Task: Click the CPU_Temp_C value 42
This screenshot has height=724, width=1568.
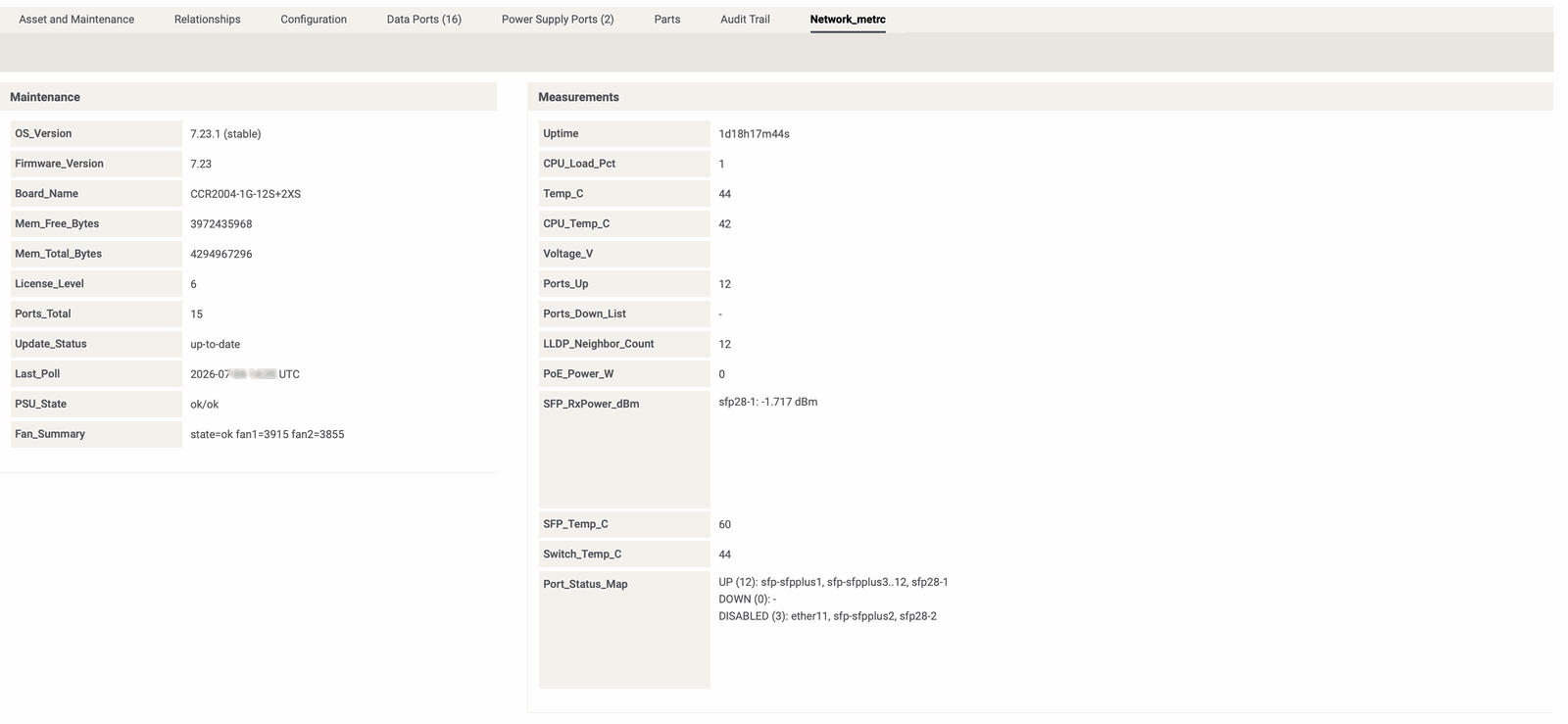Action: 724,224
